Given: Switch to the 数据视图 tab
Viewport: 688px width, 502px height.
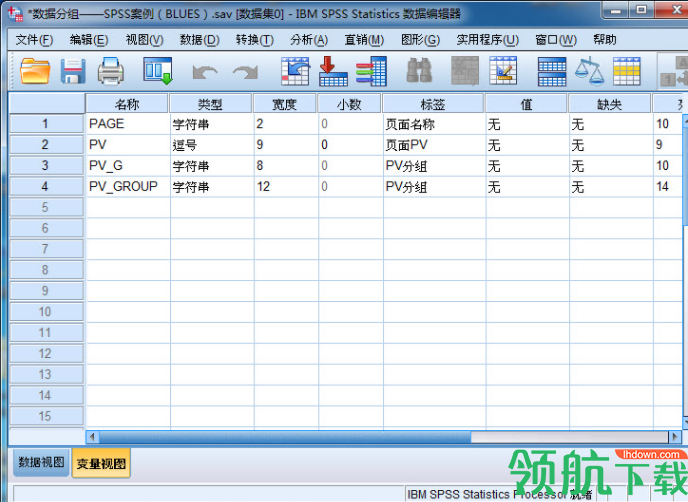Looking at the screenshot, I should [41, 462].
